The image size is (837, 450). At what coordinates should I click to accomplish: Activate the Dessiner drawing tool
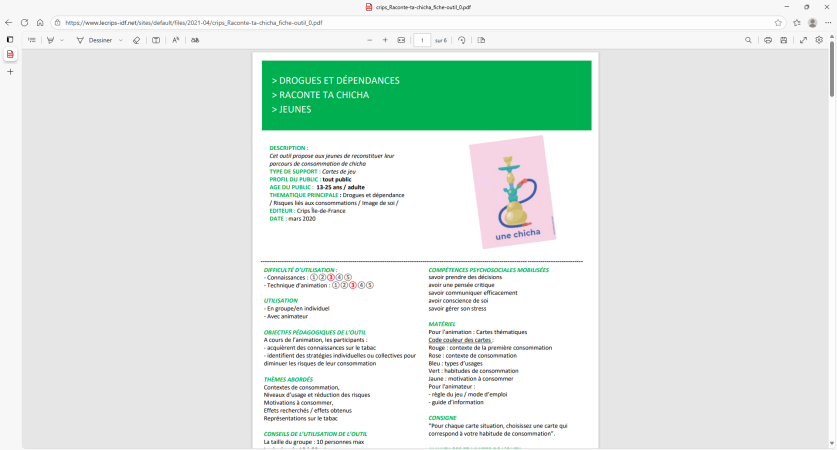[94, 40]
